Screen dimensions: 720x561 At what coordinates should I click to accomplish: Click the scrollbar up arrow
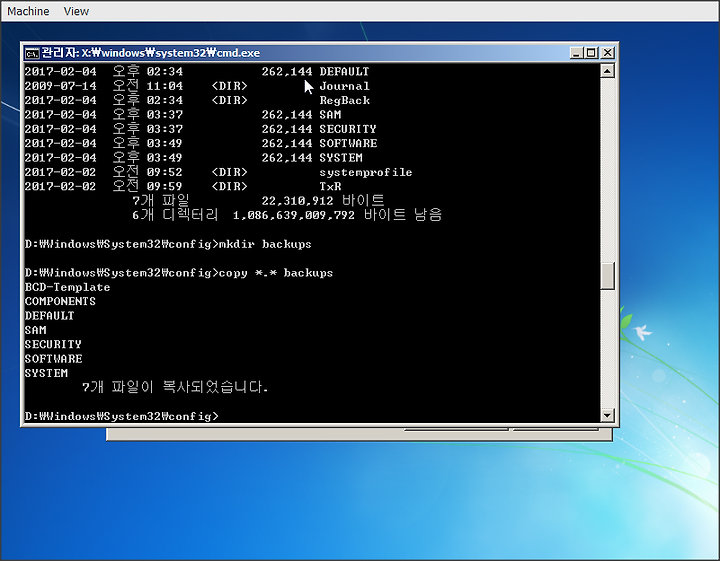click(x=608, y=71)
